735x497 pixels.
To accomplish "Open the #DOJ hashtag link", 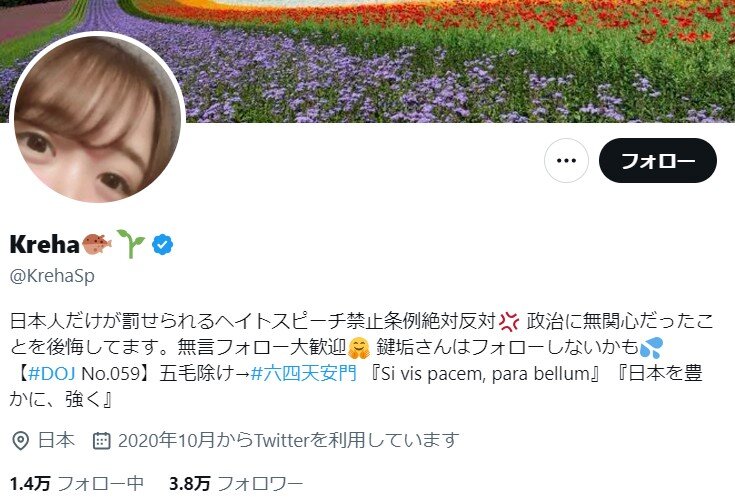I will pyautogui.click(x=52, y=374).
